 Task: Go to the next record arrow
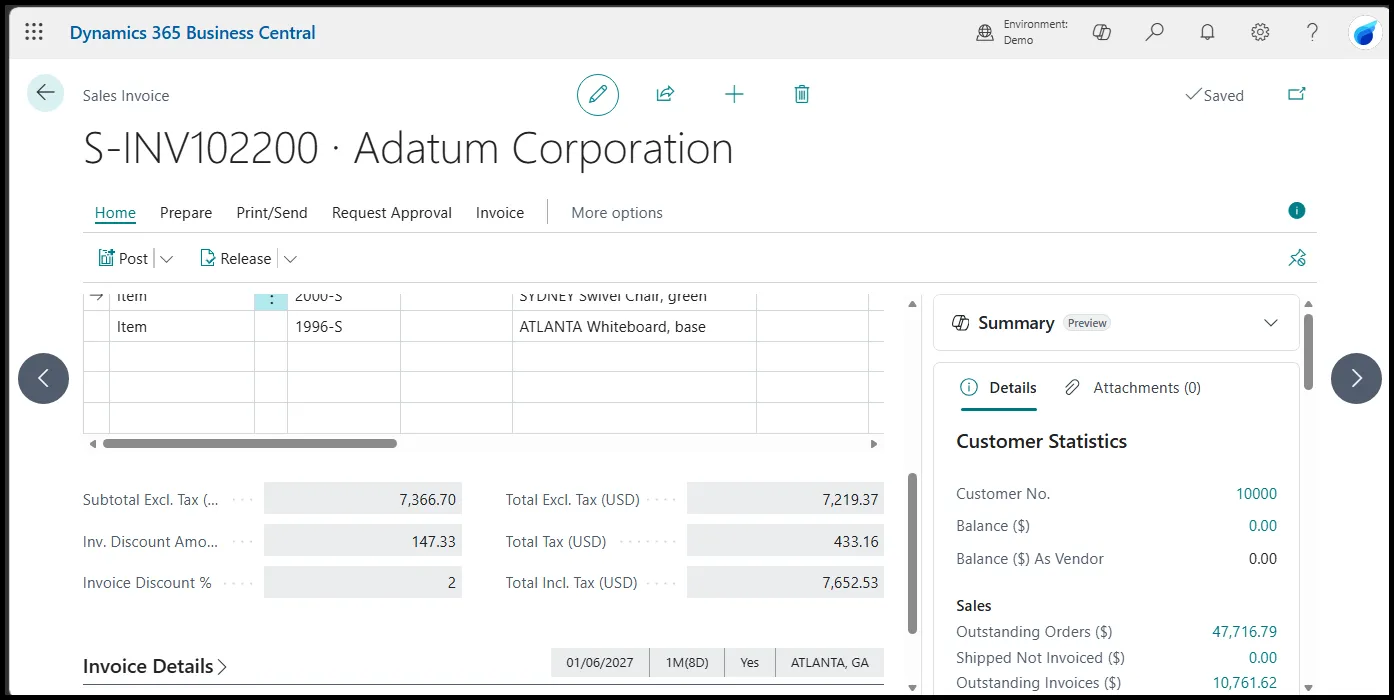tap(1356, 378)
